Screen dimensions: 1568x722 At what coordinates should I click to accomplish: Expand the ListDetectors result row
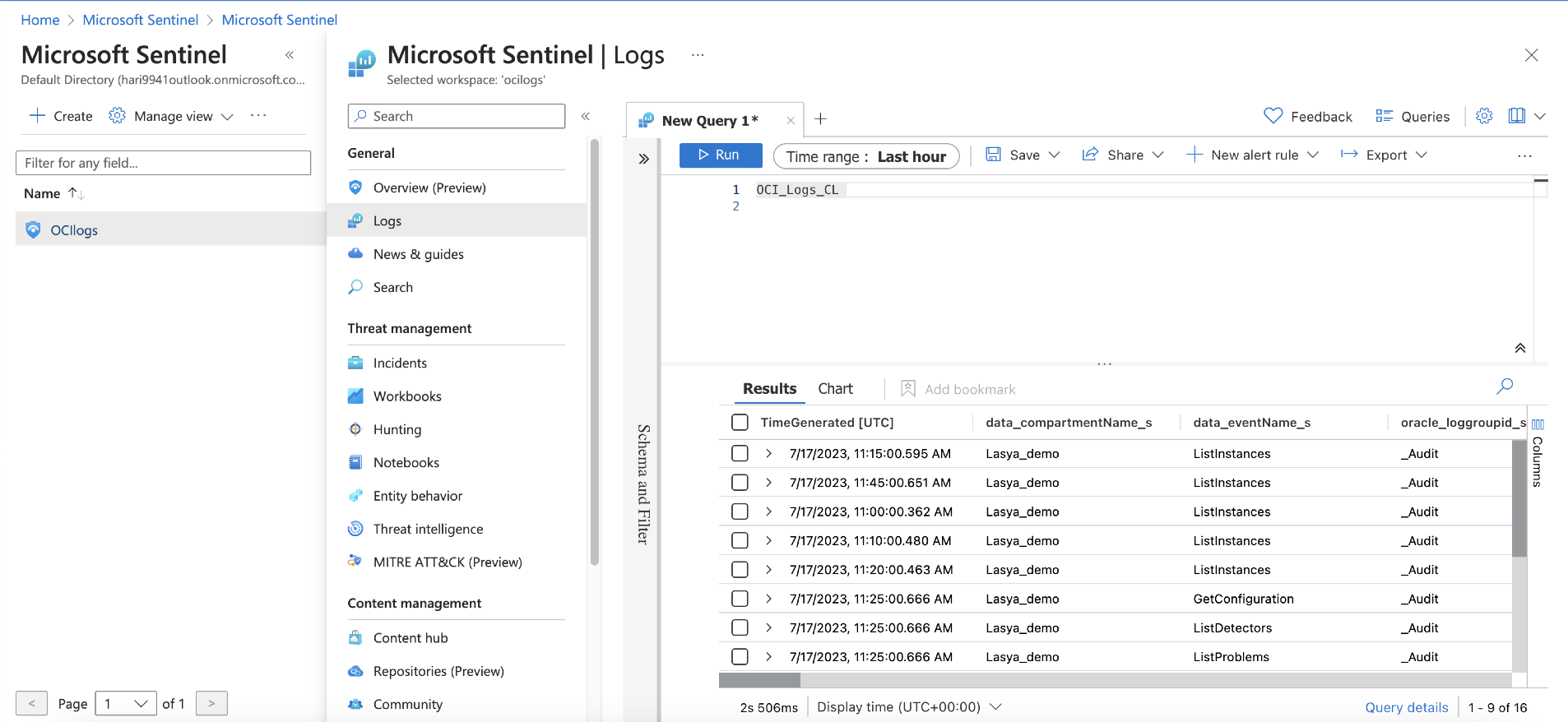(x=768, y=627)
